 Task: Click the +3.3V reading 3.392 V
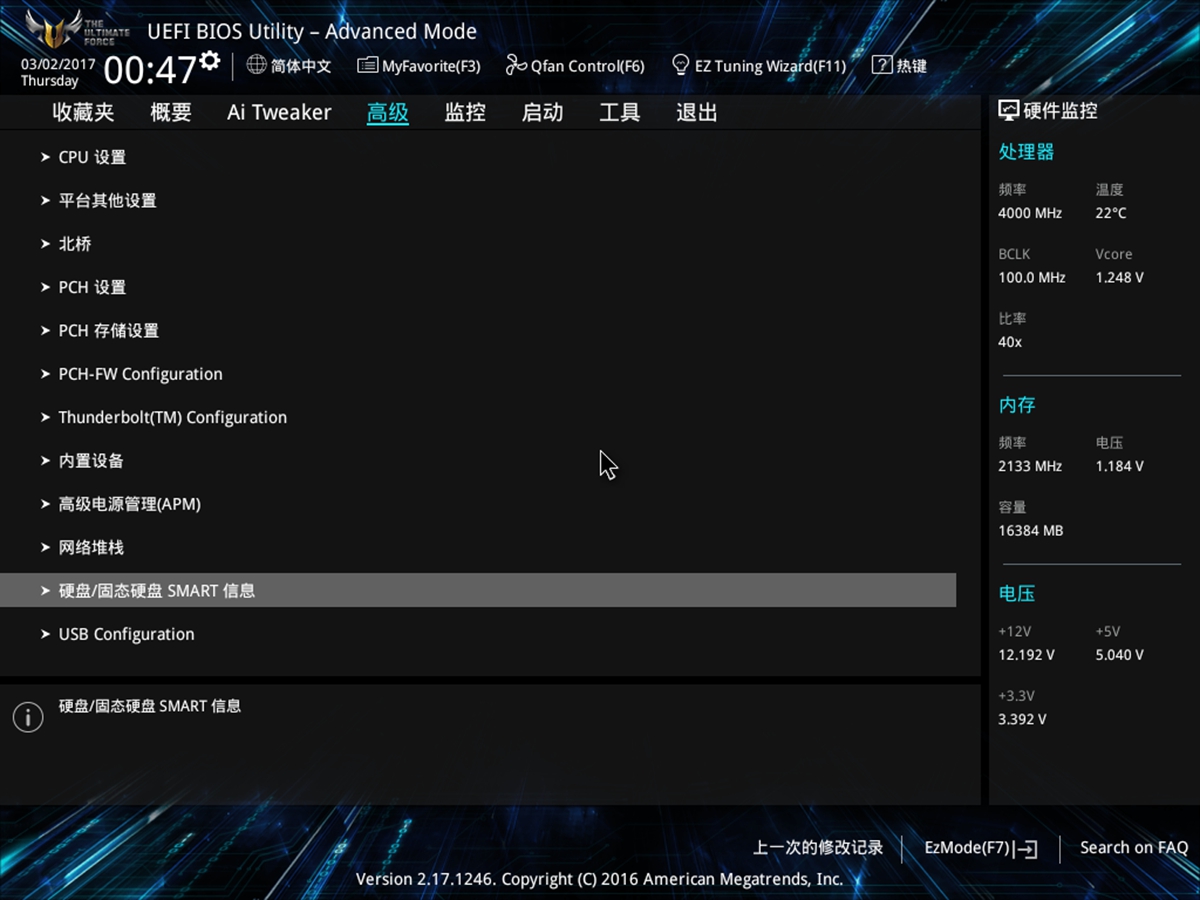point(1022,719)
